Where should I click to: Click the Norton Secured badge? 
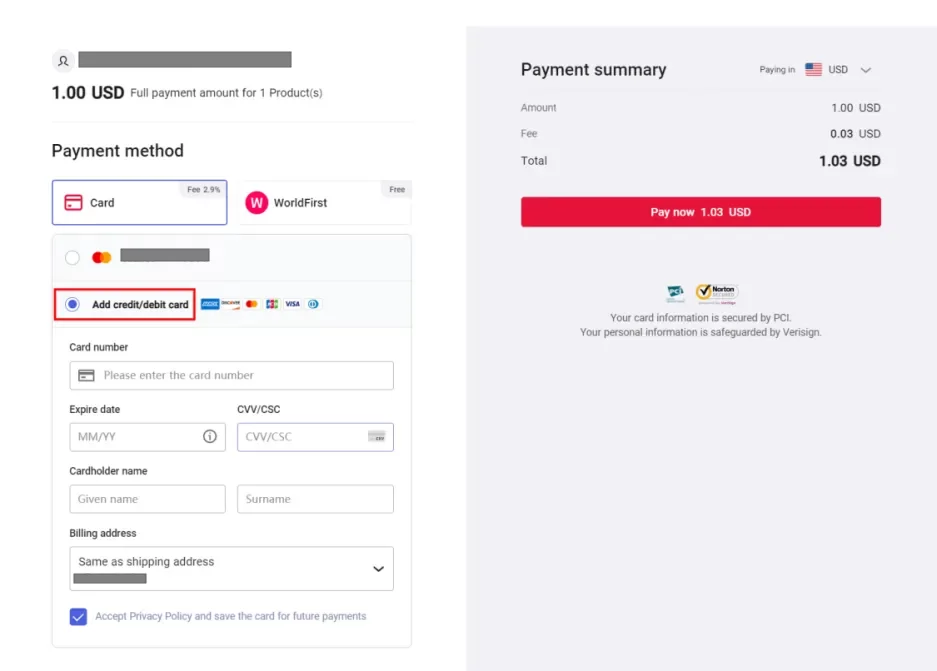point(716,293)
